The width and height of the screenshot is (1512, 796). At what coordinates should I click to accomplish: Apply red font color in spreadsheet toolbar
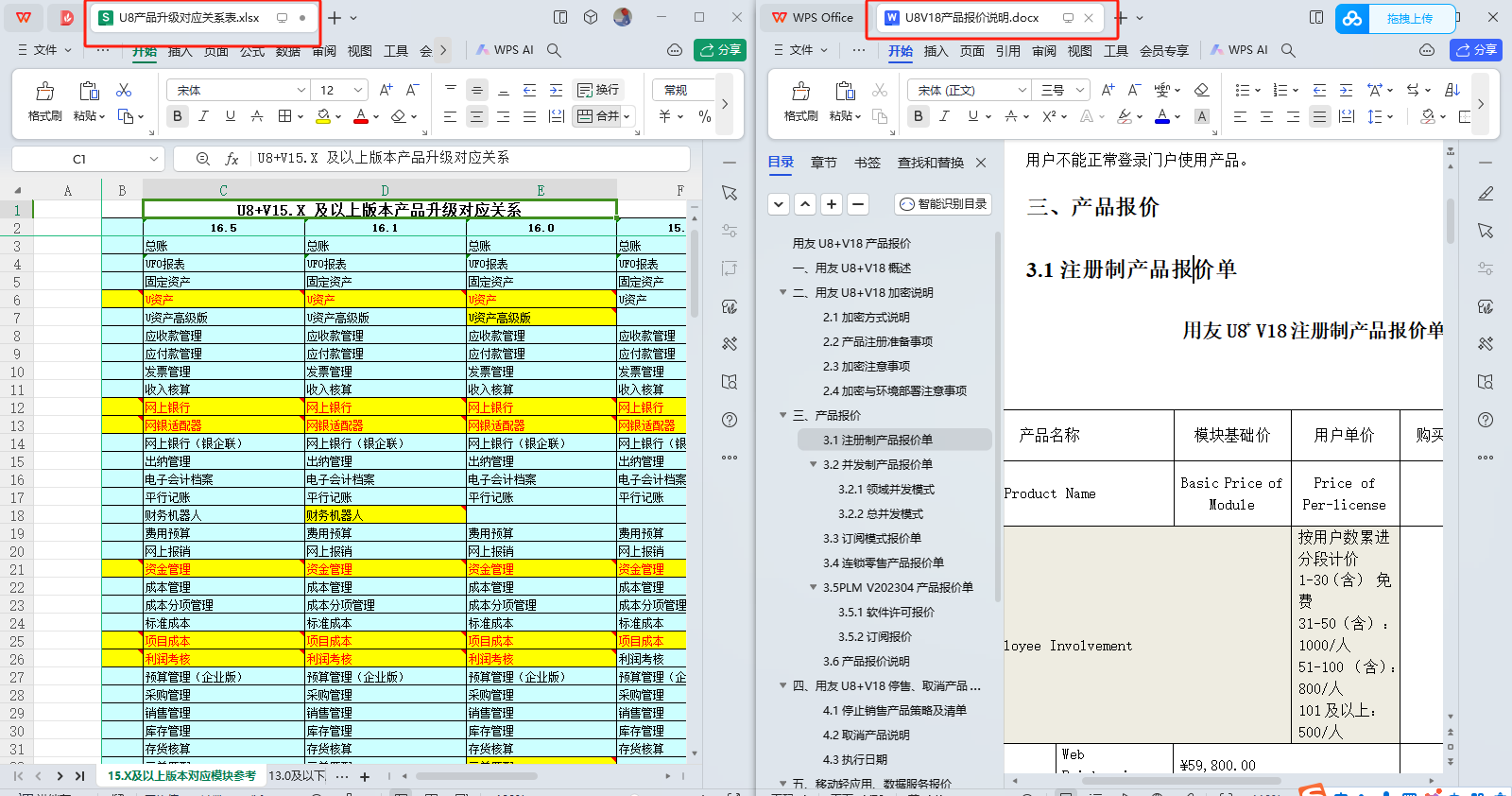click(x=361, y=116)
